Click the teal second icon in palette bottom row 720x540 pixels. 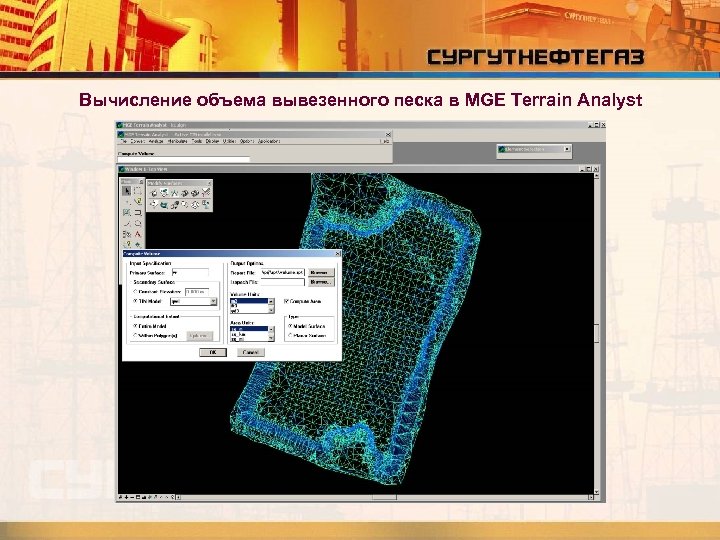click(x=164, y=205)
